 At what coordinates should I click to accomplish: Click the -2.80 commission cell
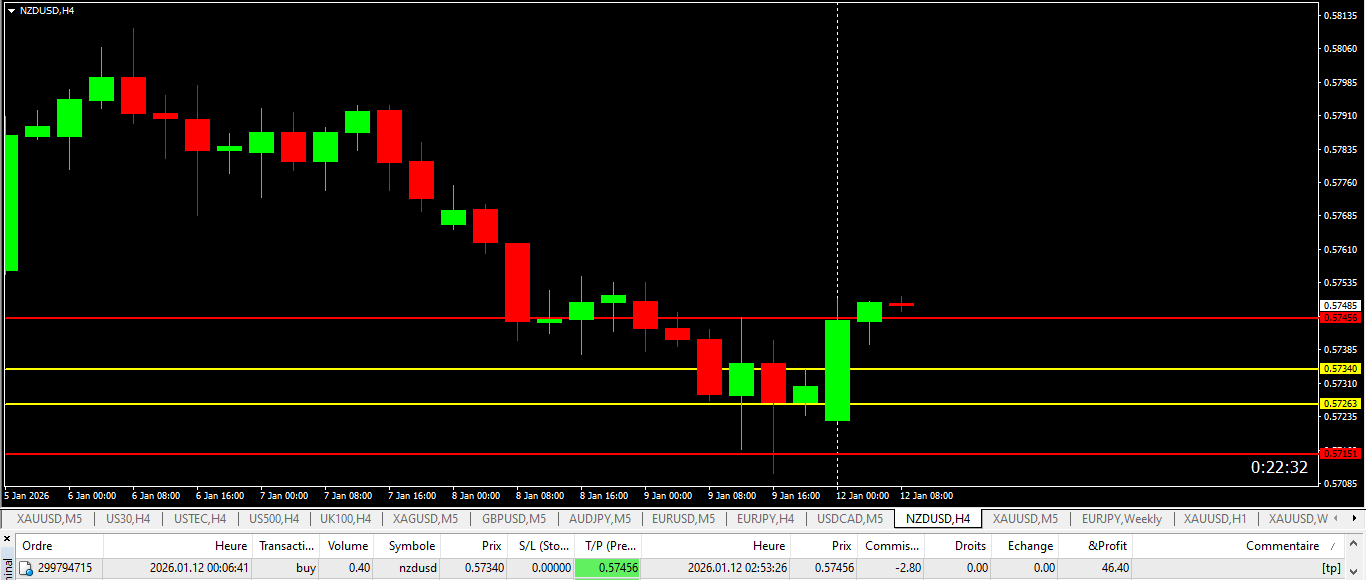click(x=892, y=568)
